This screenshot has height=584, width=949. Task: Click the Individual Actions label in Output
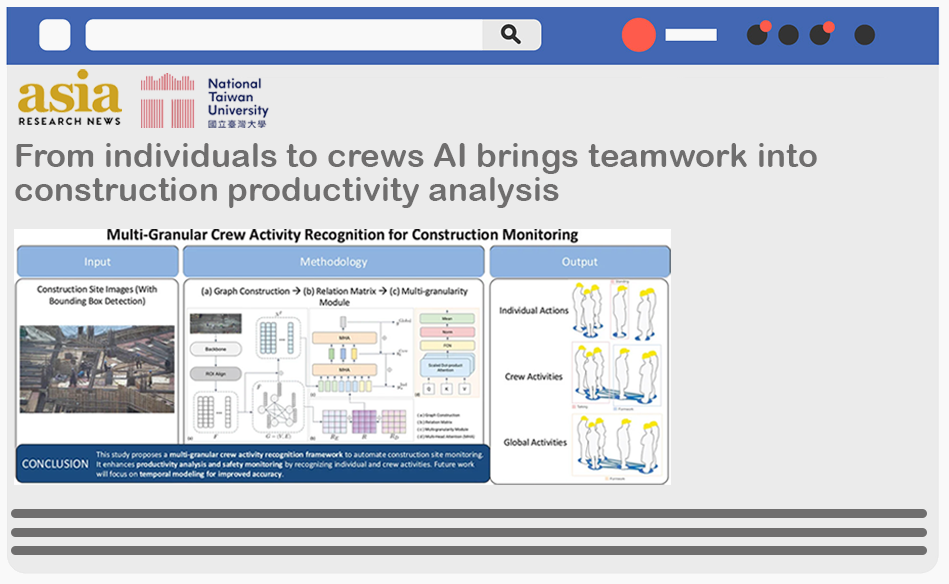(533, 311)
